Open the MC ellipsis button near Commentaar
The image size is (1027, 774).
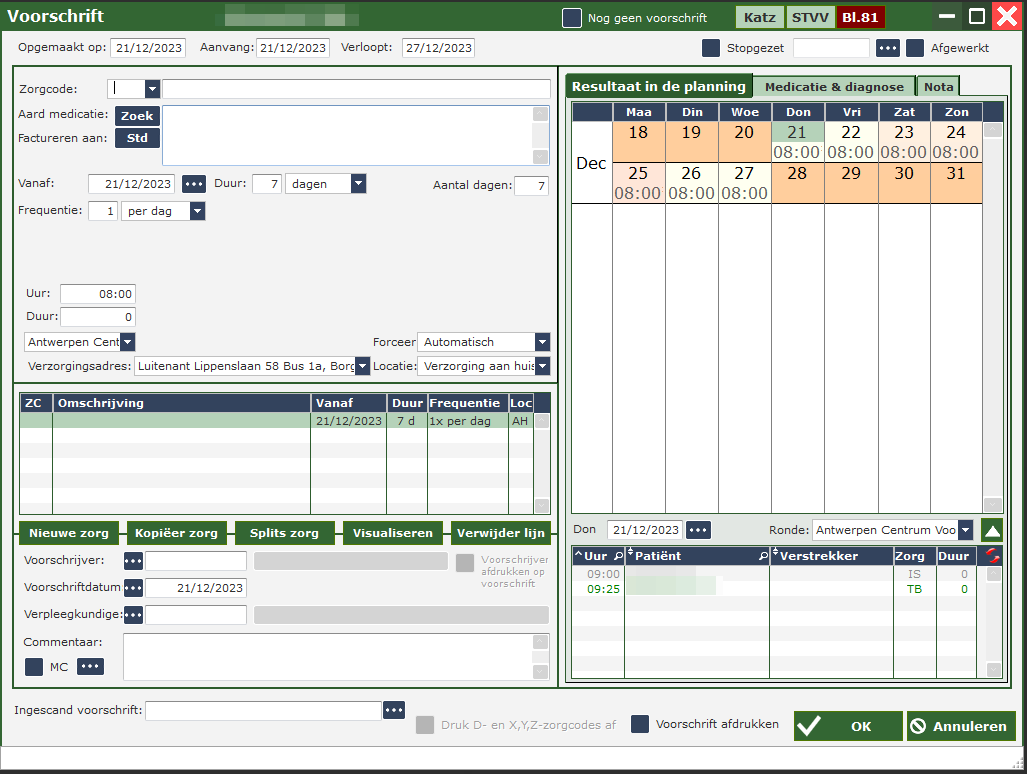(91, 667)
